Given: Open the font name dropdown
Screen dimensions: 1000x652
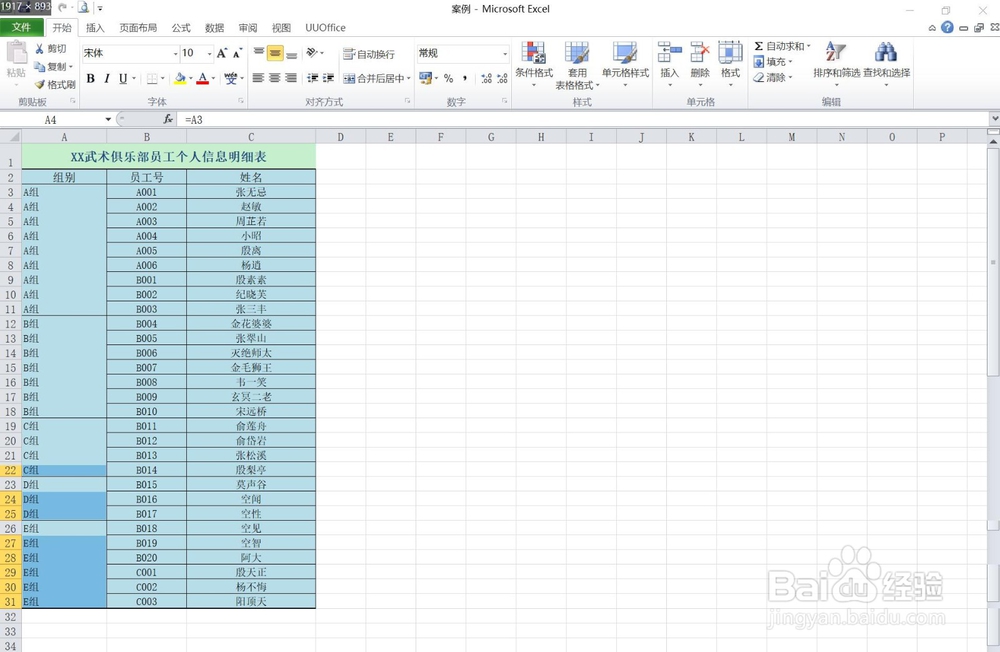Looking at the screenshot, I should [x=175, y=54].
